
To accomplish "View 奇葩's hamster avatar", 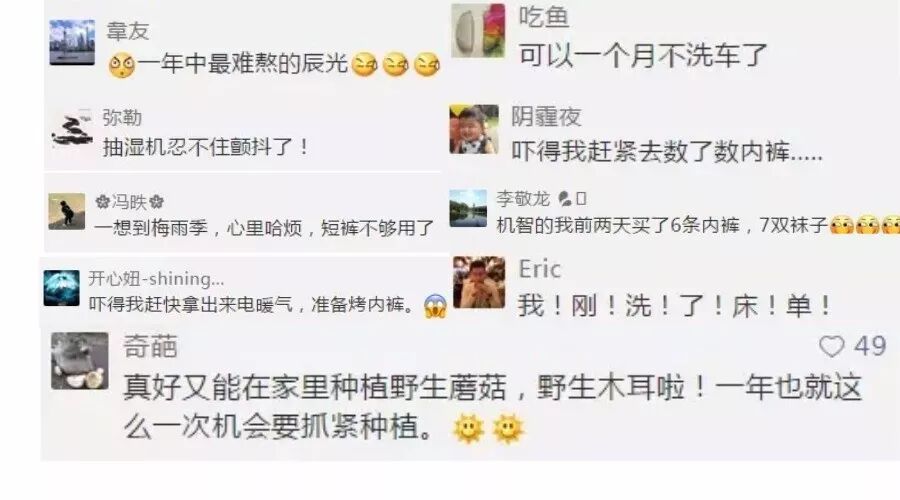I will 80,361.
